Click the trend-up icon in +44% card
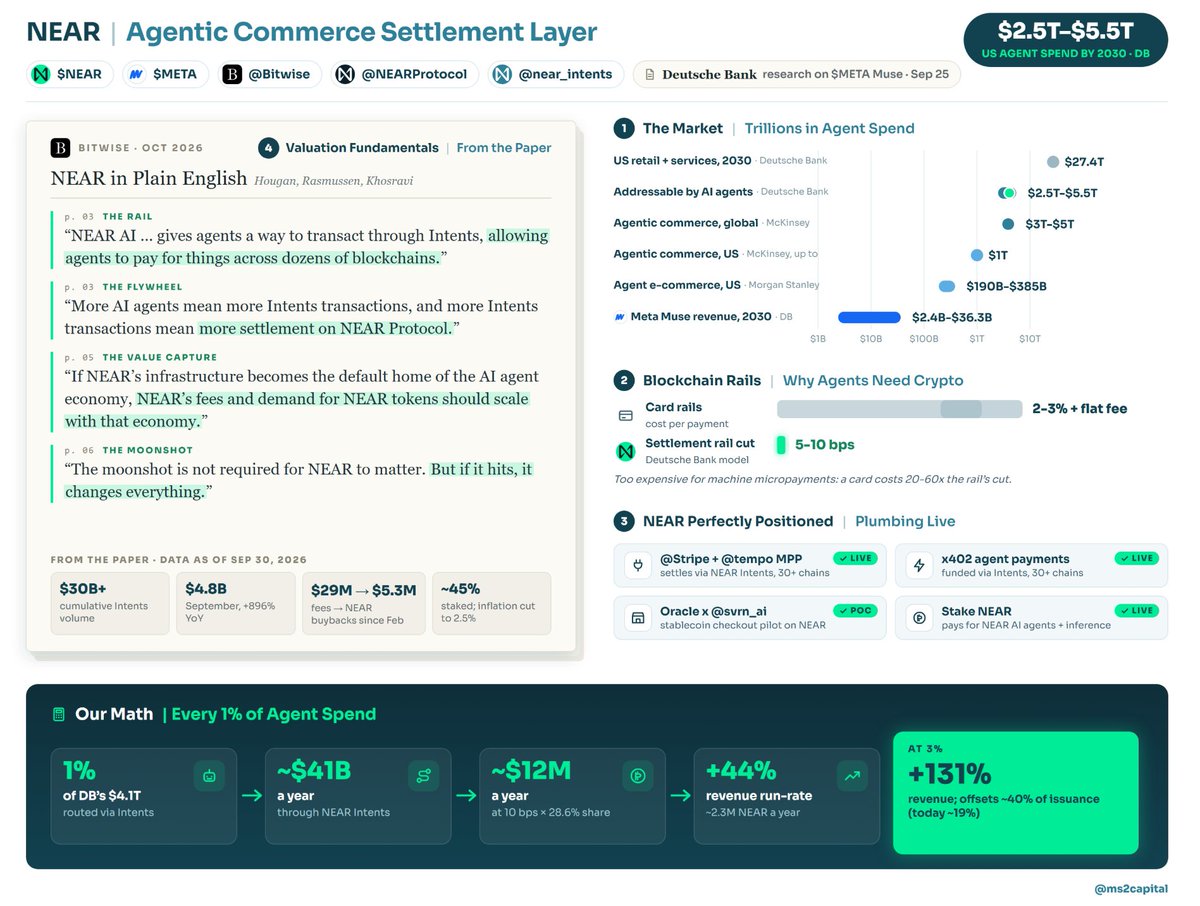This screenshot has height=906, width=1200. [852, 775]
